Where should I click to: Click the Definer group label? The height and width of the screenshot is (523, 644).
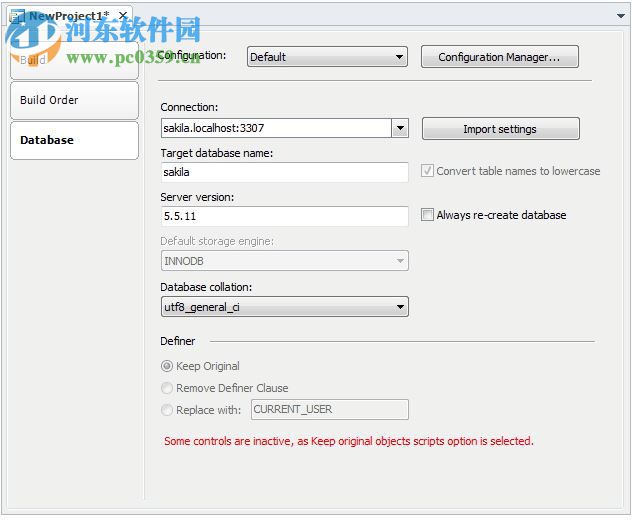coord(178,341)
